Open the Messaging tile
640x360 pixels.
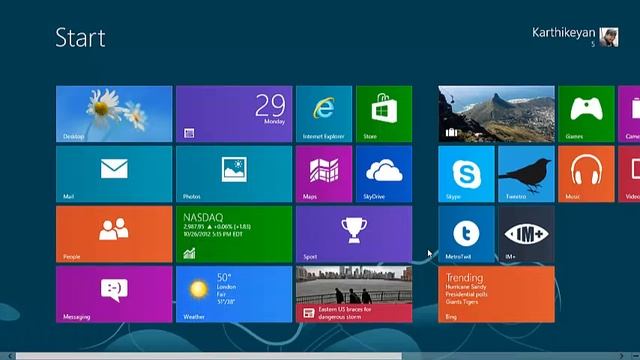(114, 294)
